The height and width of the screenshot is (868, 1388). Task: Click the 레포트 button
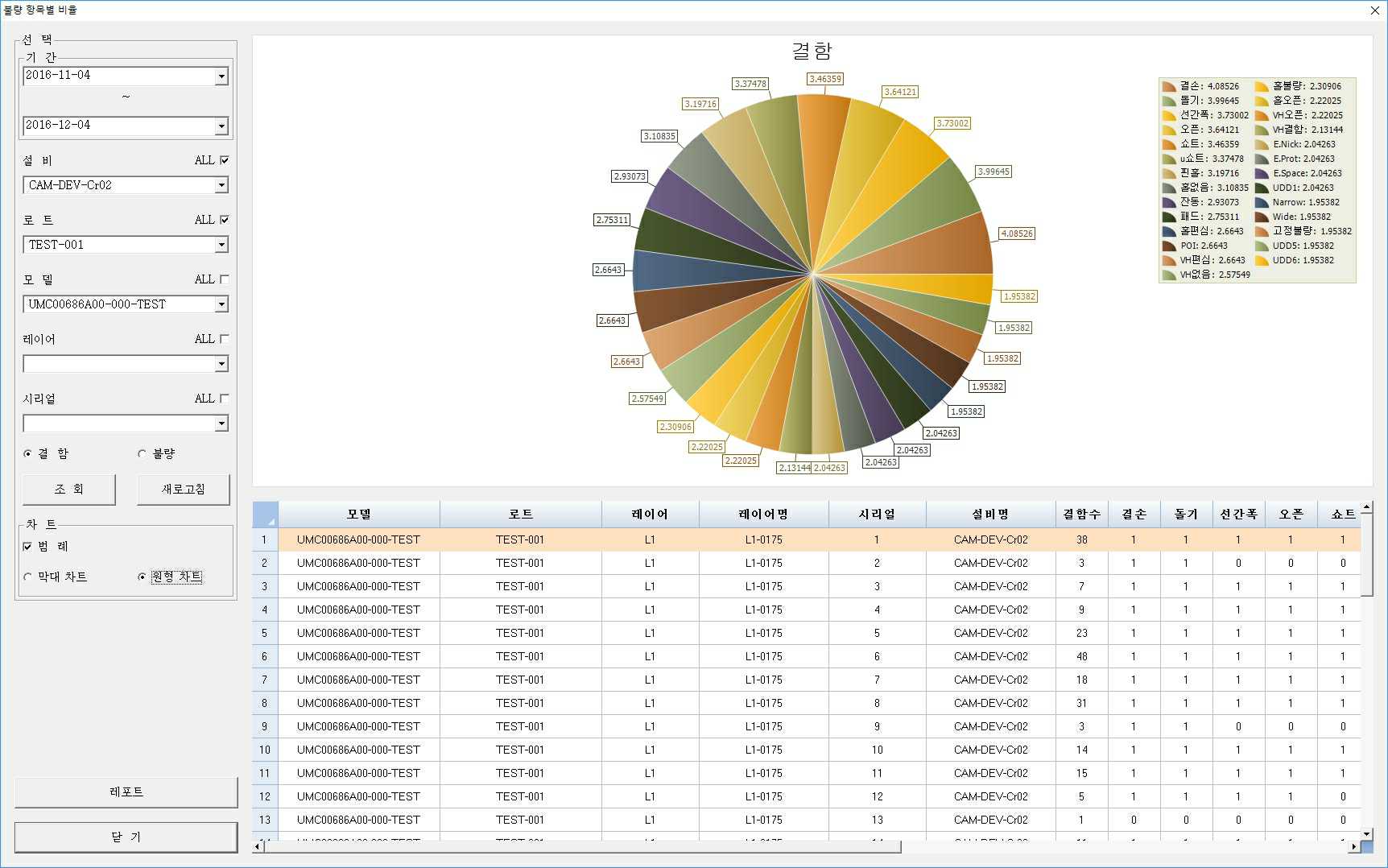pos(126,792)
